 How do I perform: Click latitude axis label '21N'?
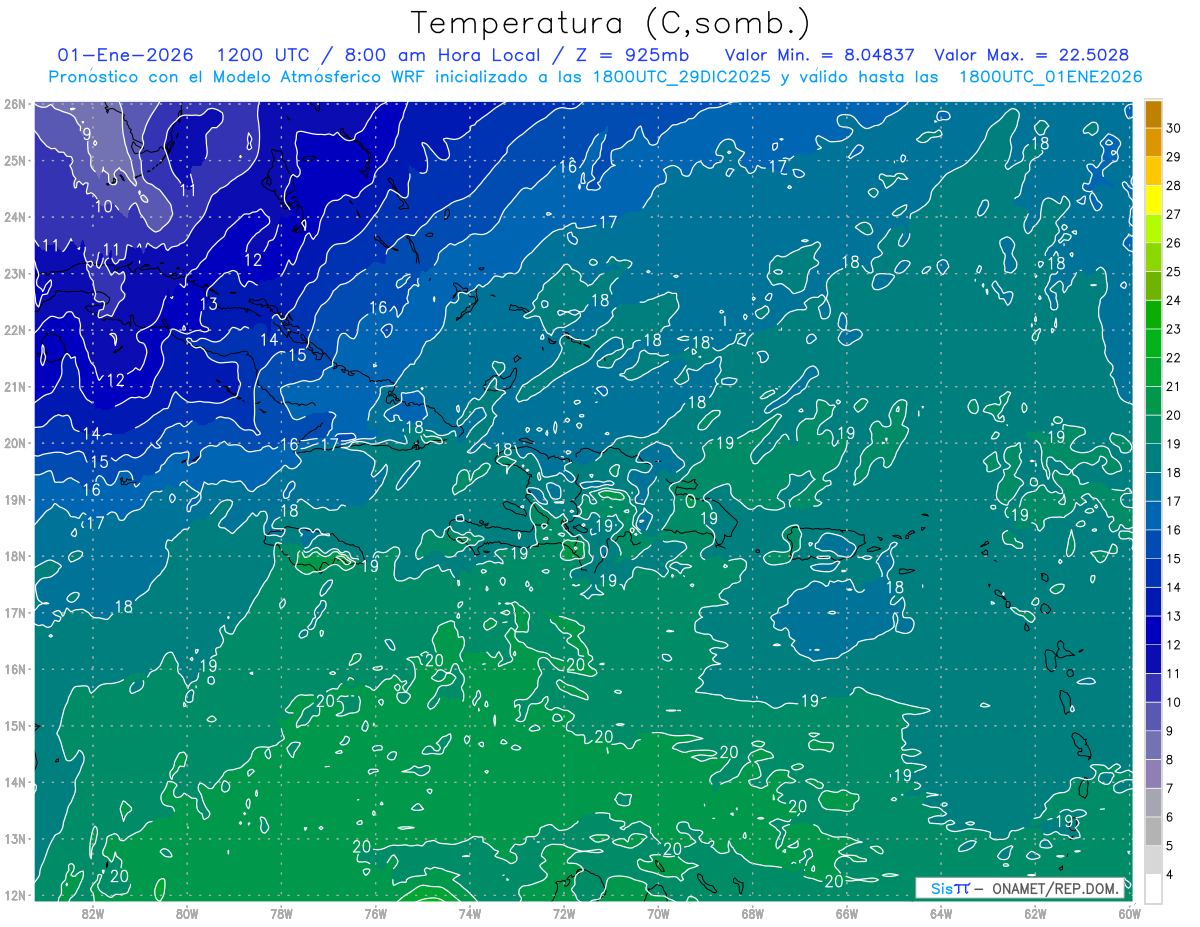14,386
